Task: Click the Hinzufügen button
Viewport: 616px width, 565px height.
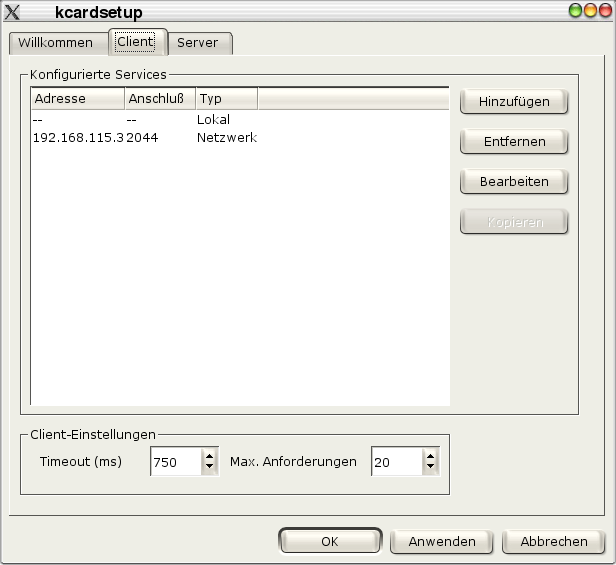Action: tap(514, 101)
